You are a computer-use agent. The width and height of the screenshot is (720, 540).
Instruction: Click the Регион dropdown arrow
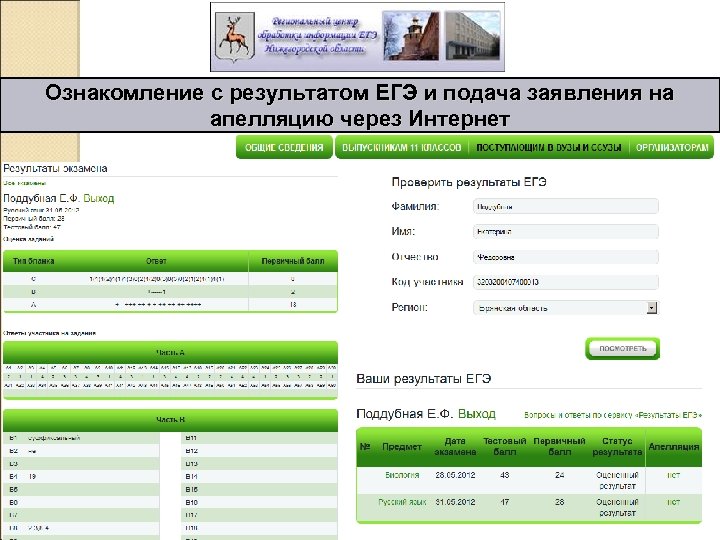coord(652,308)
